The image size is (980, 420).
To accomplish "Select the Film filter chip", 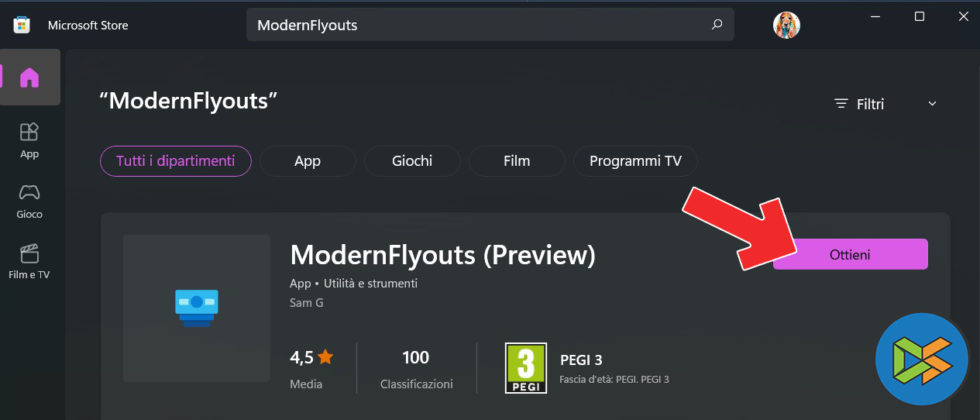I will [517, 161].
